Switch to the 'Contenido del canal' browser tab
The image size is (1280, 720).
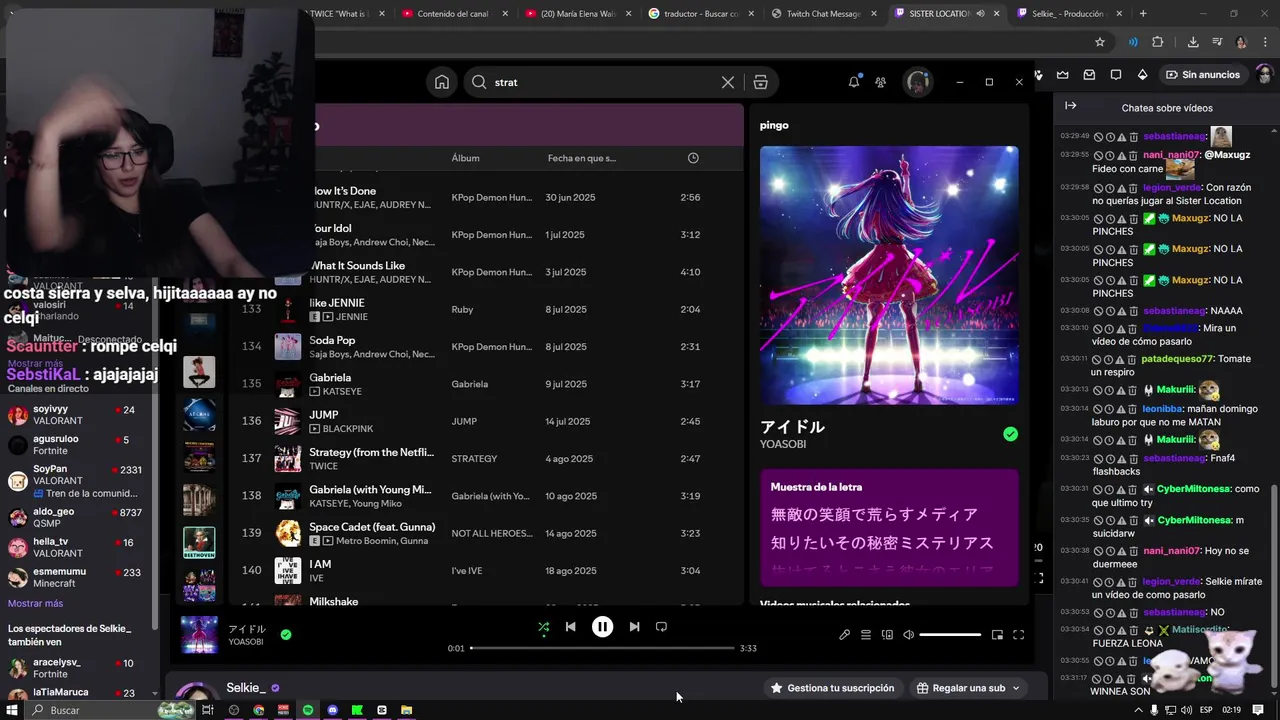pos(455,14)
